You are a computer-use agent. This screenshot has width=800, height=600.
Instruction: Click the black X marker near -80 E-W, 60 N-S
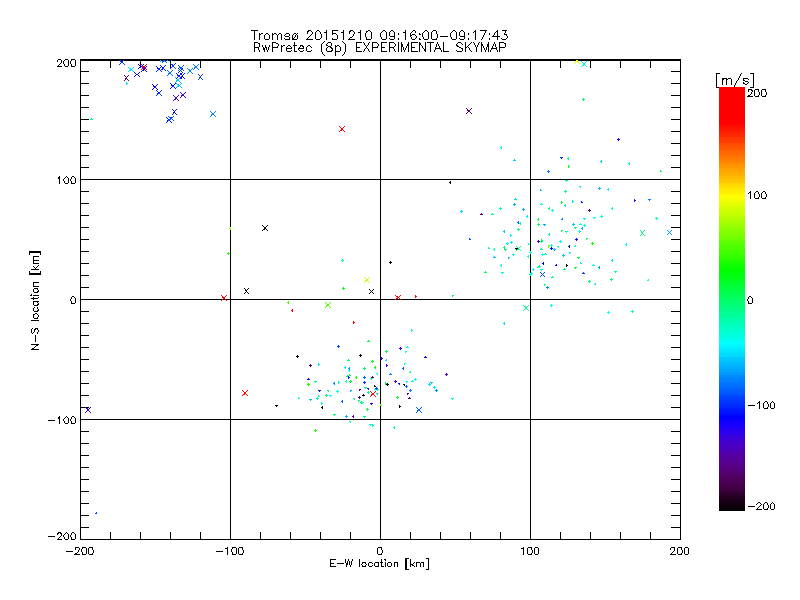click(x=265, y=228)
